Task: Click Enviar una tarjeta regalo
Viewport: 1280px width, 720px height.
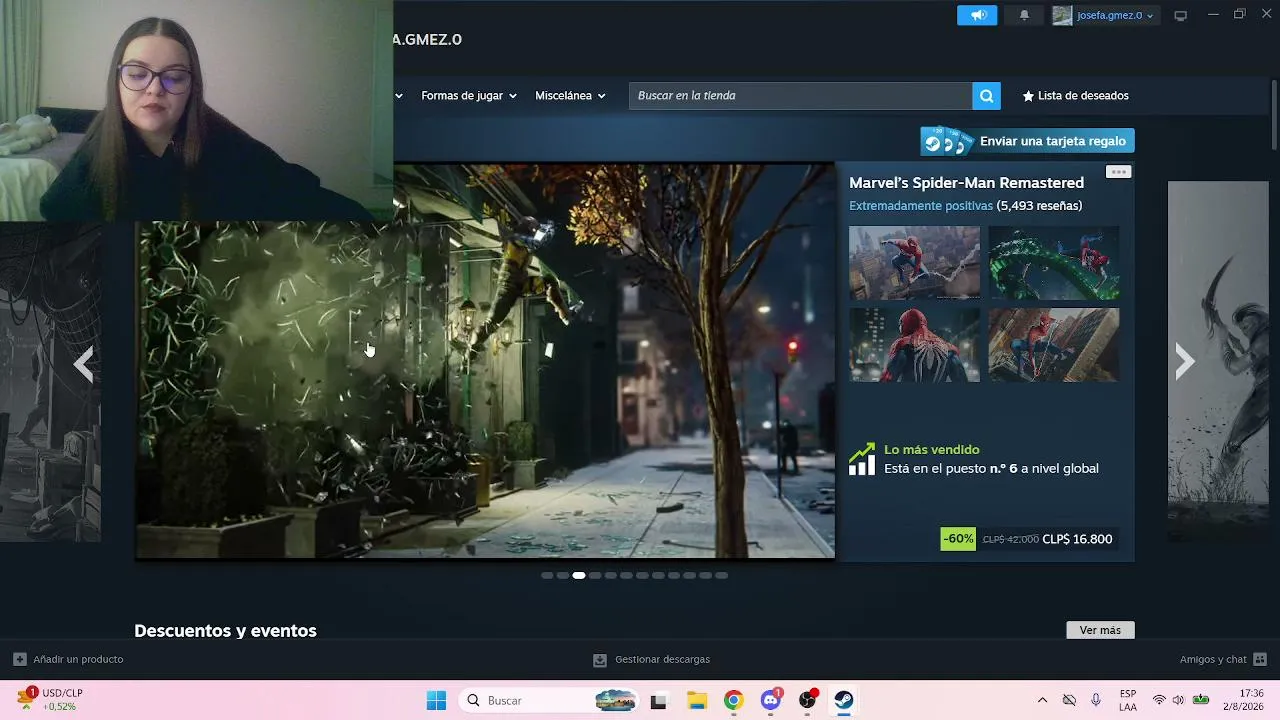Action: coord(1028,141)
